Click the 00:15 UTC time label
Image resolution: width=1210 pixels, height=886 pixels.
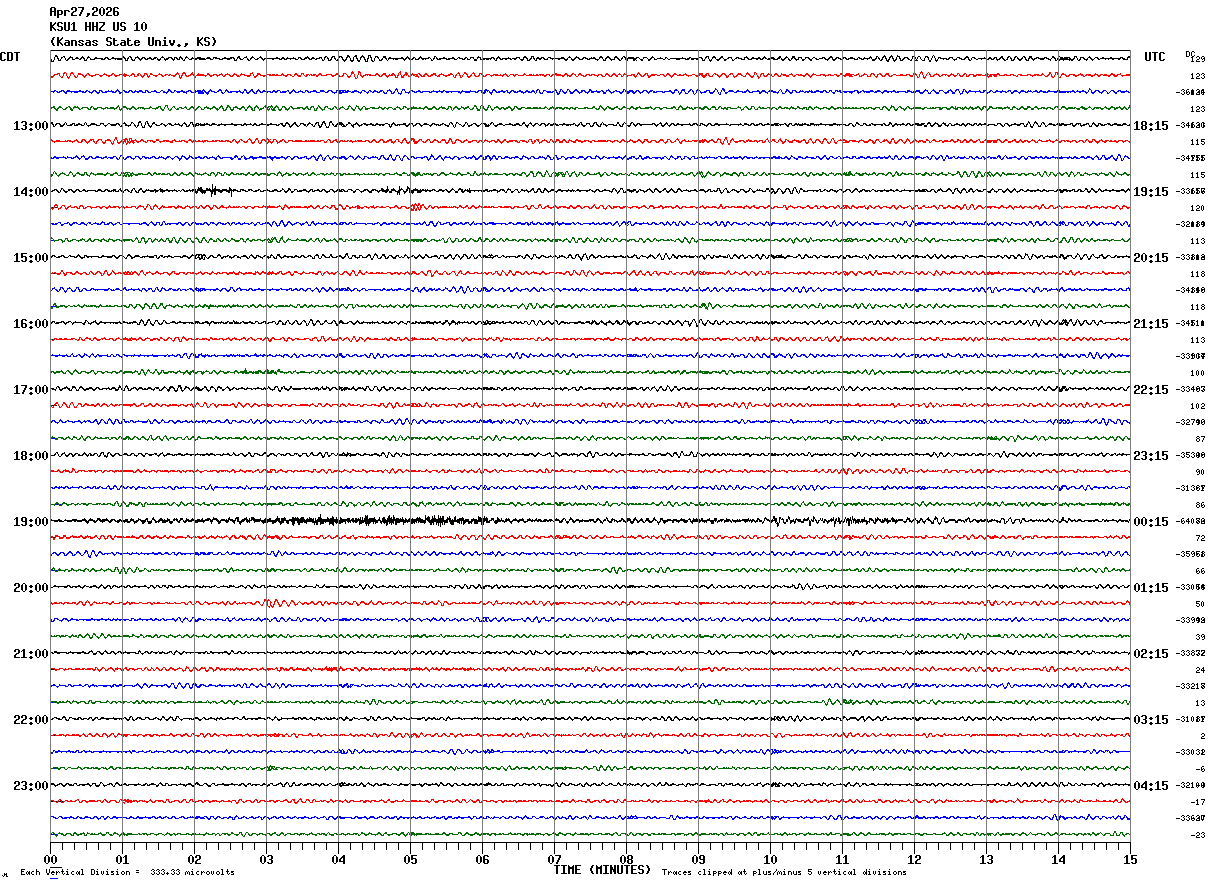click(x=1150, y=522)
